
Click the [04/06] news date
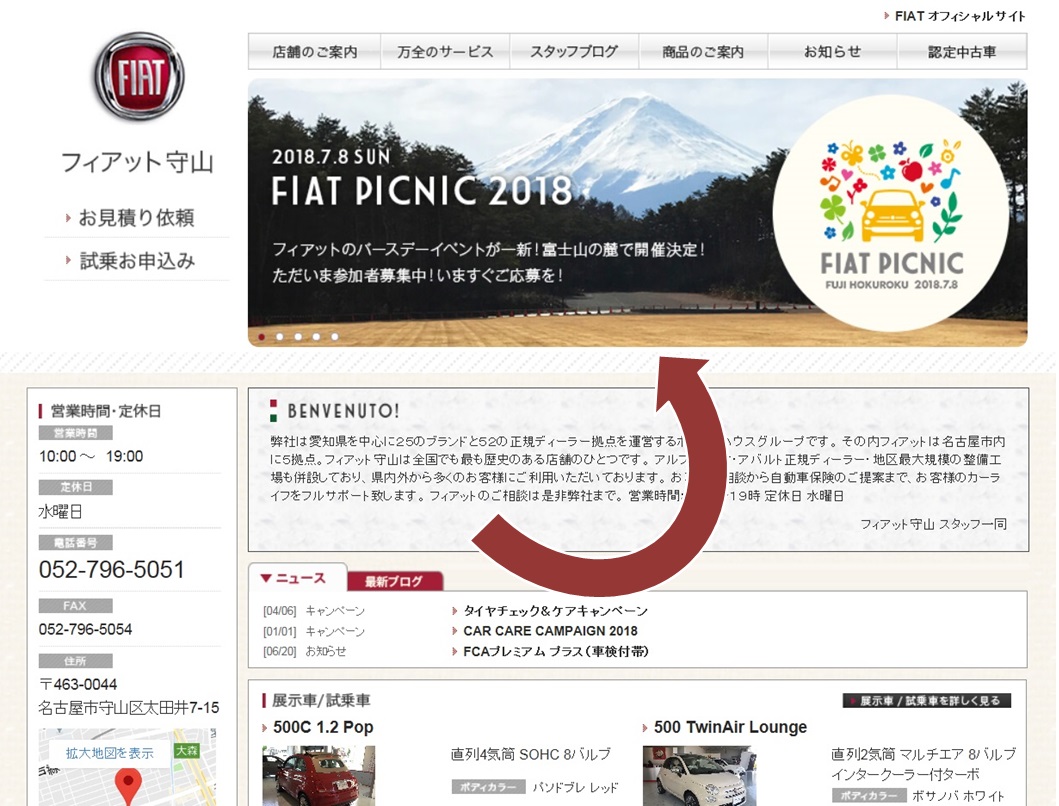coord(280,611)
